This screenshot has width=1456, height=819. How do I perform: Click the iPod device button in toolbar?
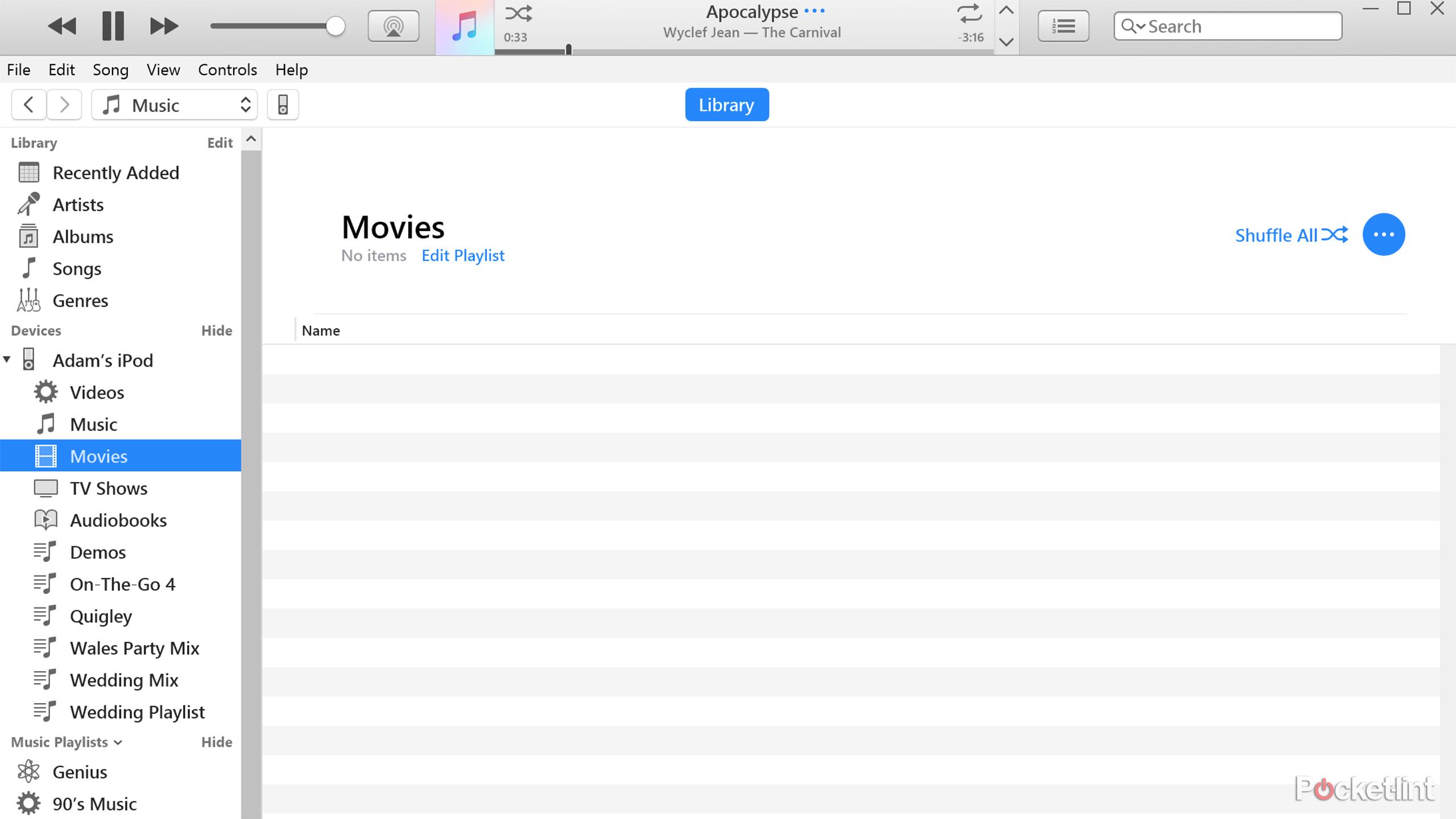283,105
